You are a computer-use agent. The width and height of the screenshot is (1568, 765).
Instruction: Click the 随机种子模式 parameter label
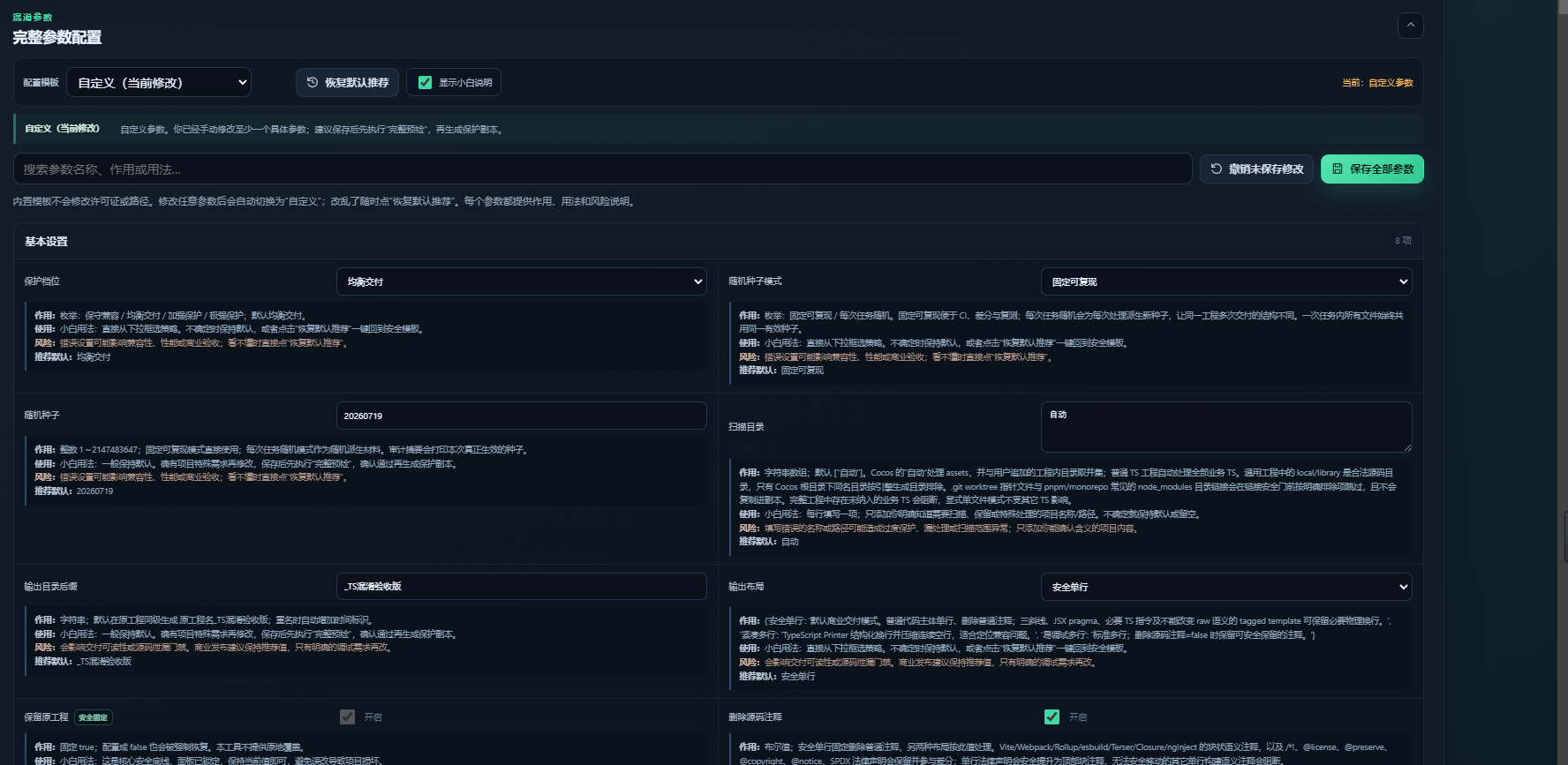[755, 281]
